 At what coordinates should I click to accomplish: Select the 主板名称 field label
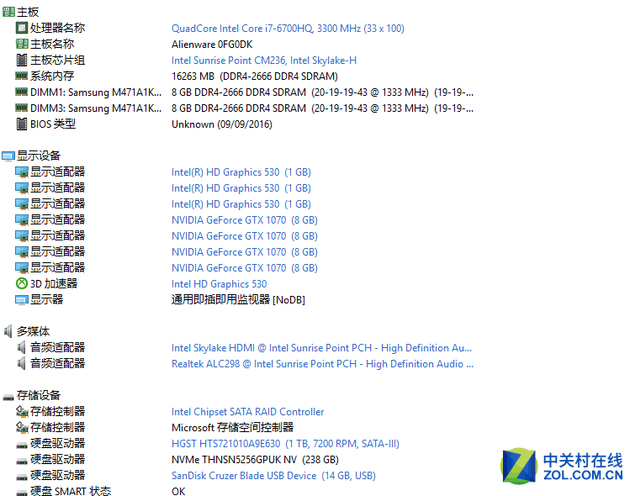pos(52,44)
